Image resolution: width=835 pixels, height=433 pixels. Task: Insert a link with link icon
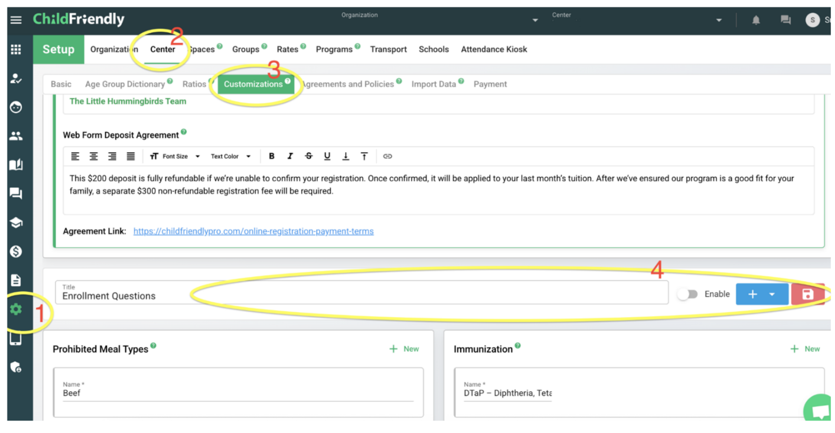[x=388, y=156]
